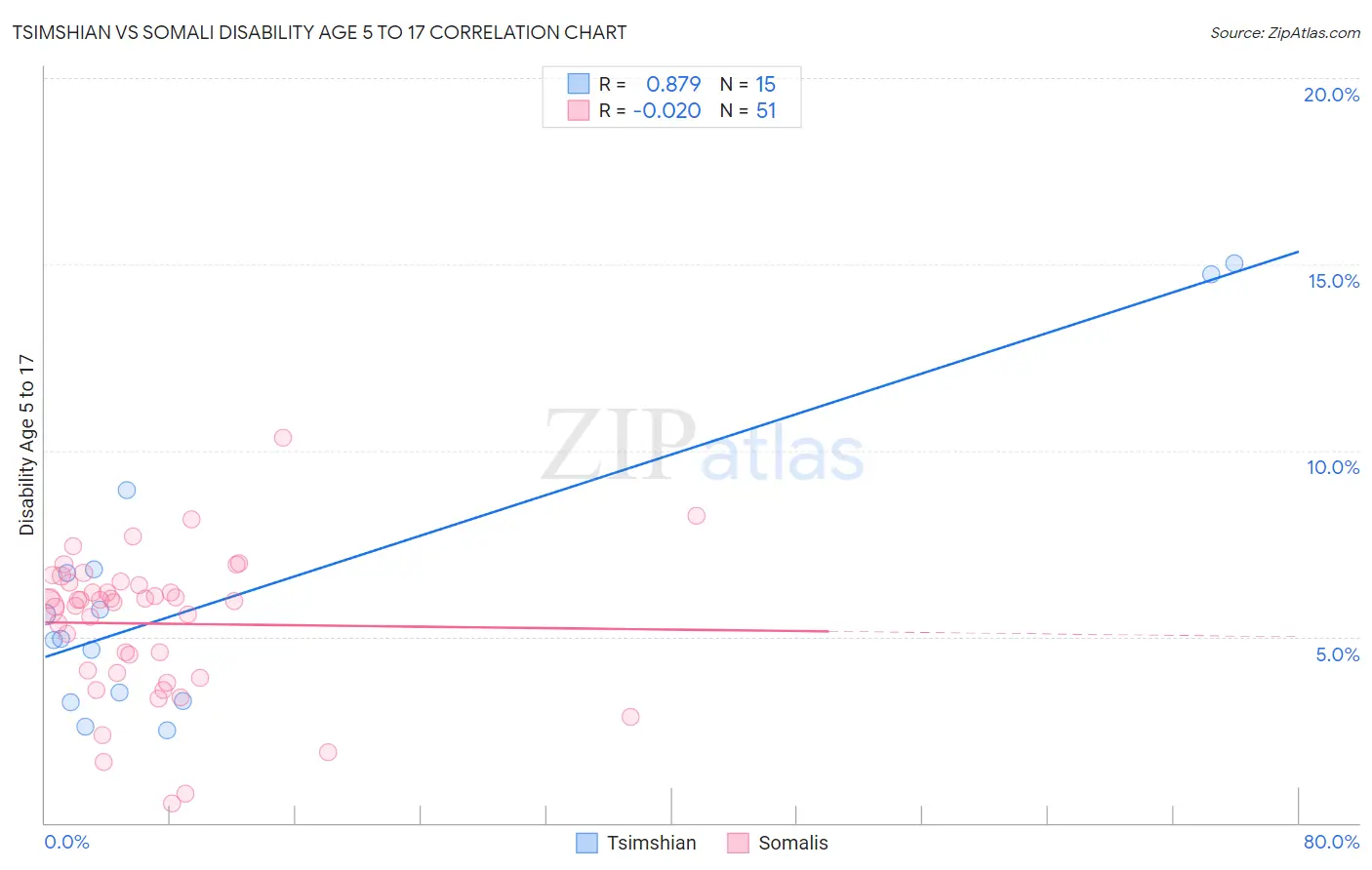This screenshot has height=870, width=1372.
Task: Click the lowest Somali point near 0.5%
Action: click(x=172, y=804)
